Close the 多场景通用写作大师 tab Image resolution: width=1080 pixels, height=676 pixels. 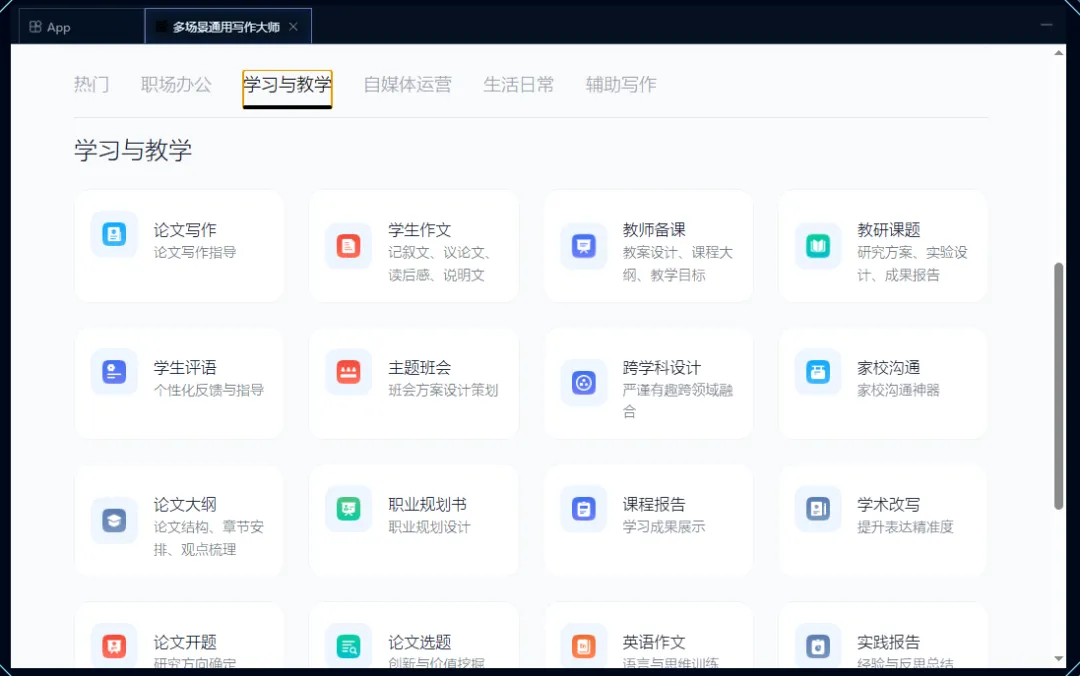[x=293, y=27]
